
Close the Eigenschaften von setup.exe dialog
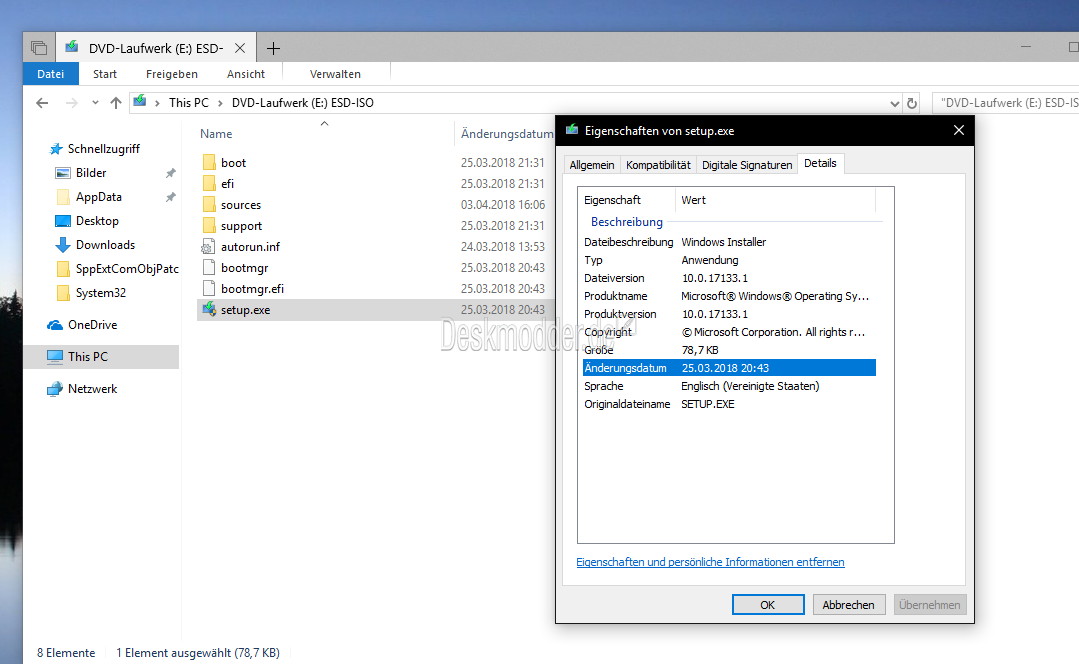tap(959, 130)
